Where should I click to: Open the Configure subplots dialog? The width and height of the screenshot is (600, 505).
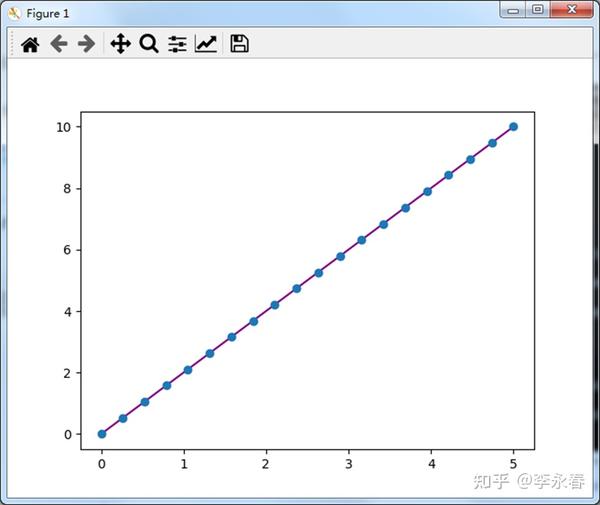click(177, 44)
